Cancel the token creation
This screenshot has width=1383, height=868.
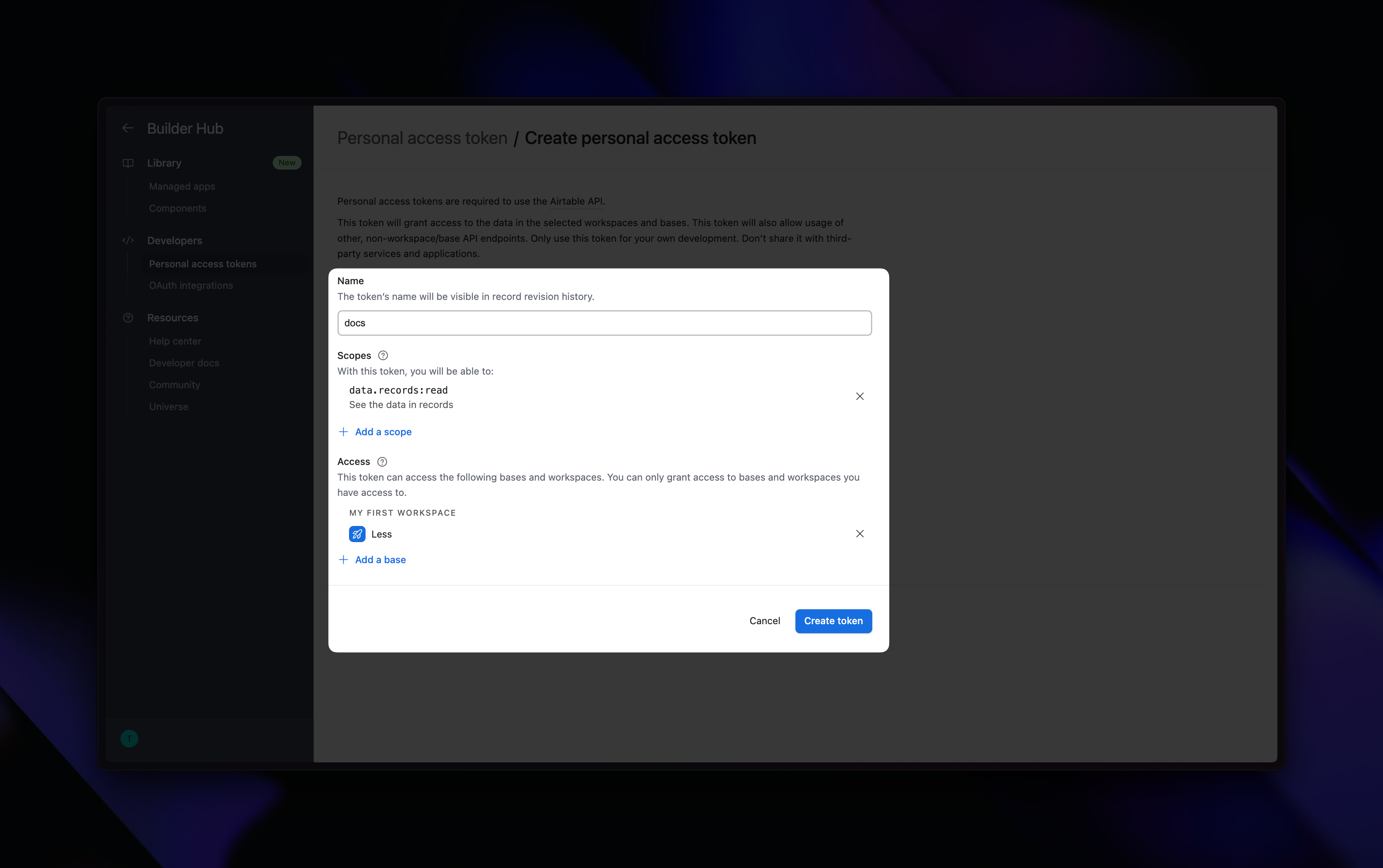[x=764, y=621]
